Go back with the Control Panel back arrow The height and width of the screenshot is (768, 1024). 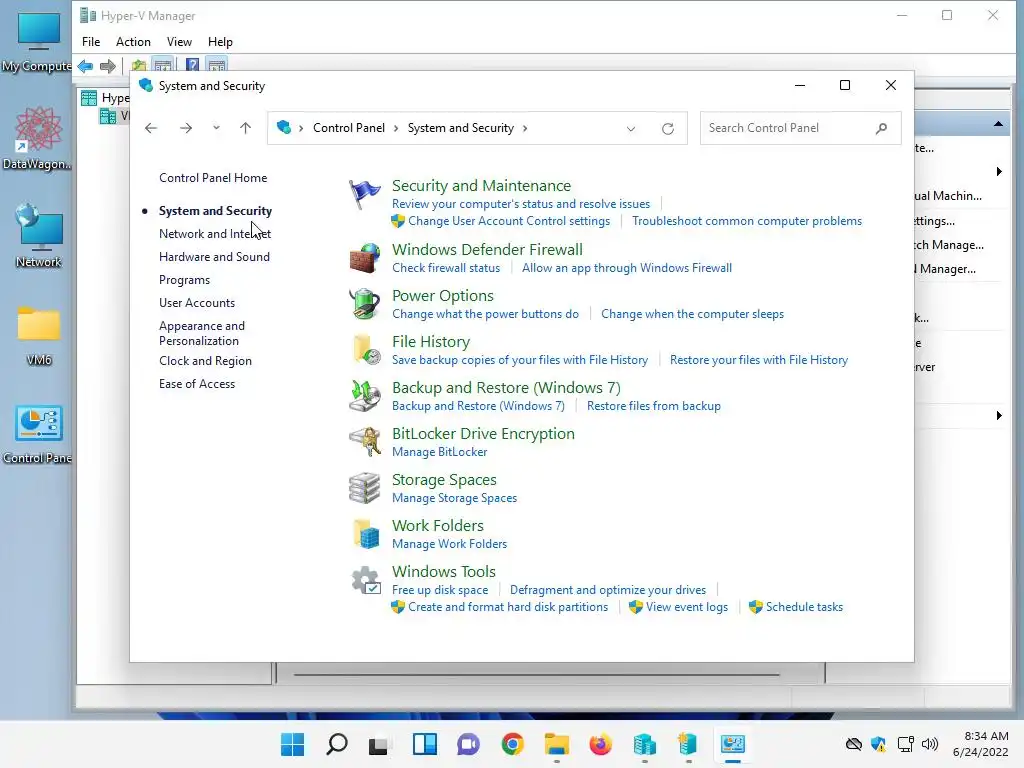151,128
